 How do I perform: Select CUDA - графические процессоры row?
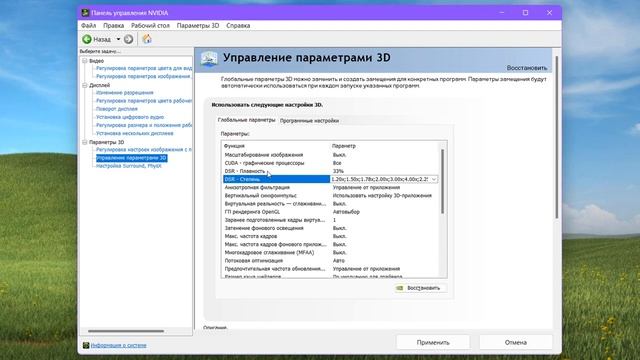[x=331, y=163]
